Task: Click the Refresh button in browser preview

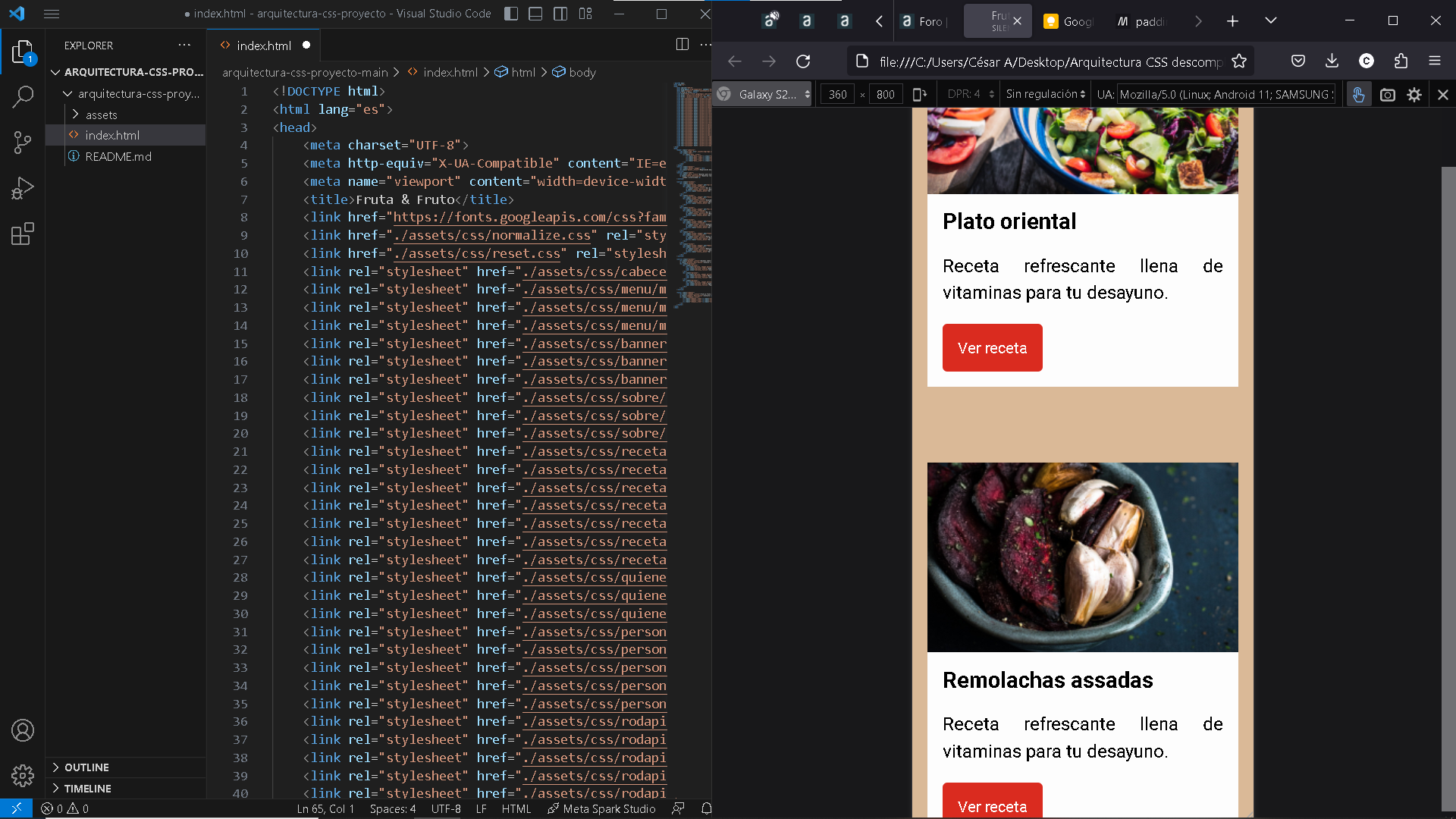Action: point(804,61)
